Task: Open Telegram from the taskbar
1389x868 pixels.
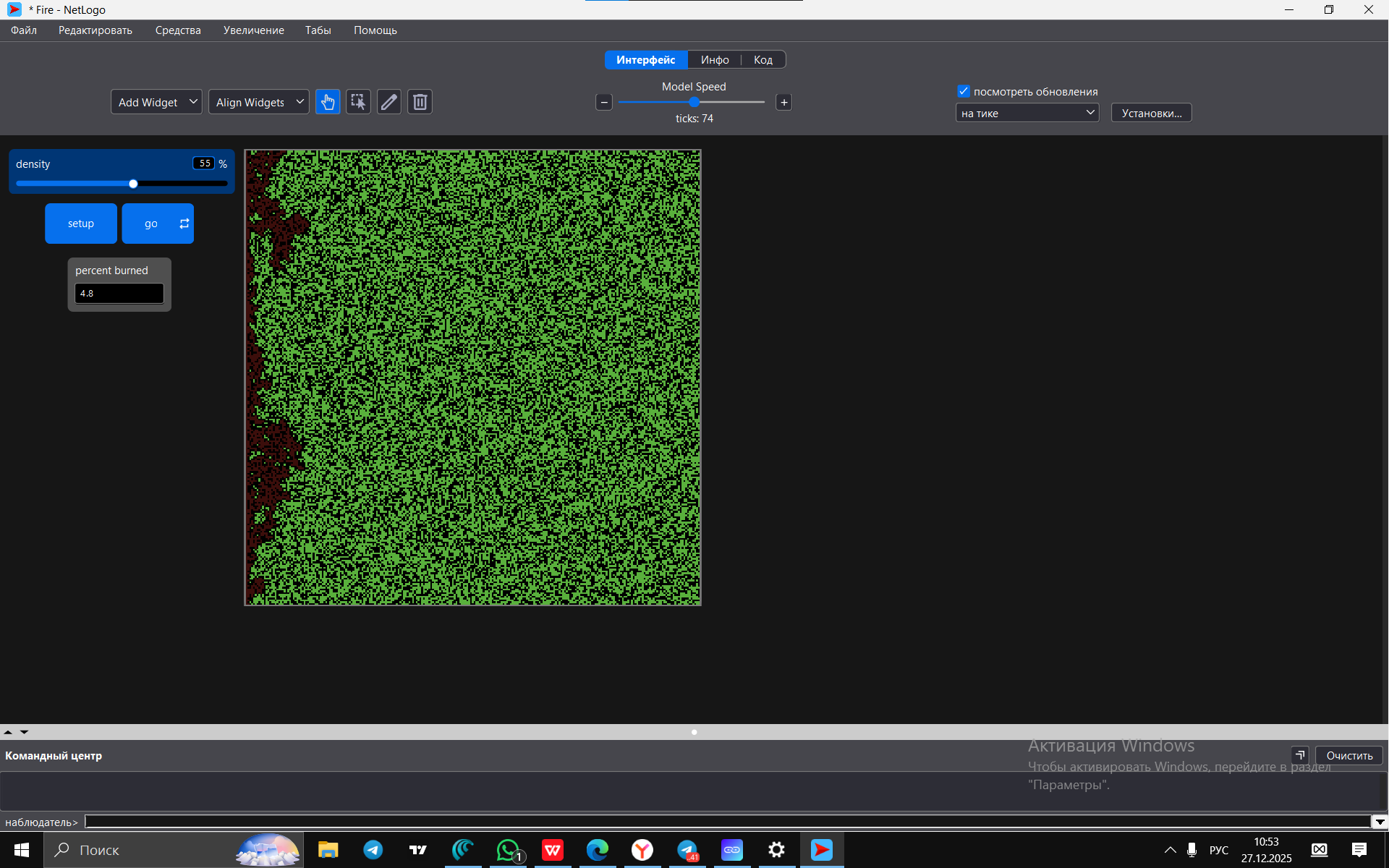Action: [373, 850]
